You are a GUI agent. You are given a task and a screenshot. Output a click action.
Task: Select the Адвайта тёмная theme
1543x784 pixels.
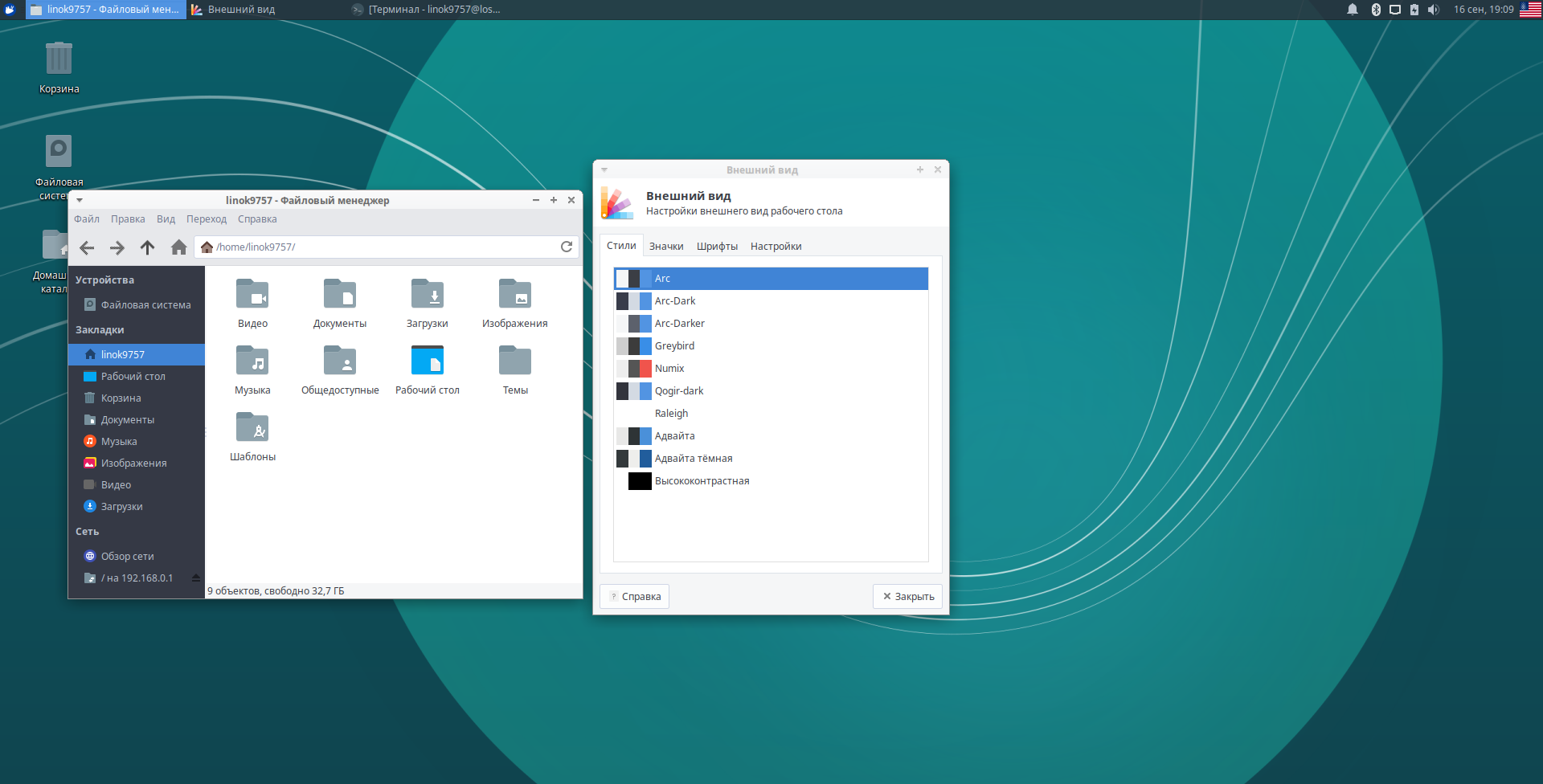point(771,459)
